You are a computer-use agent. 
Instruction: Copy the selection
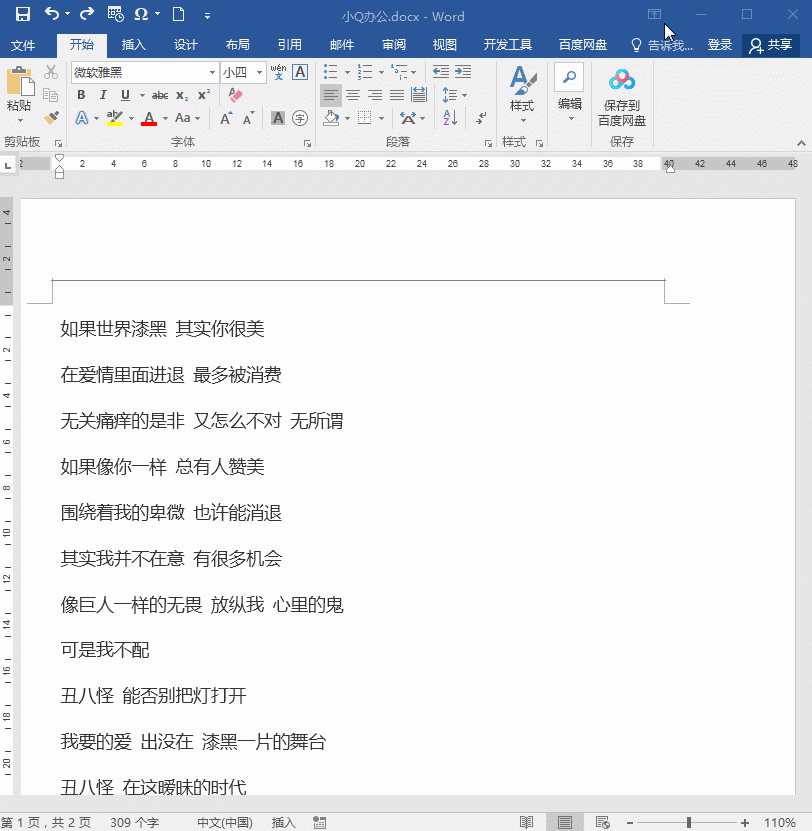pyautogui.click(x=51, y=95)
